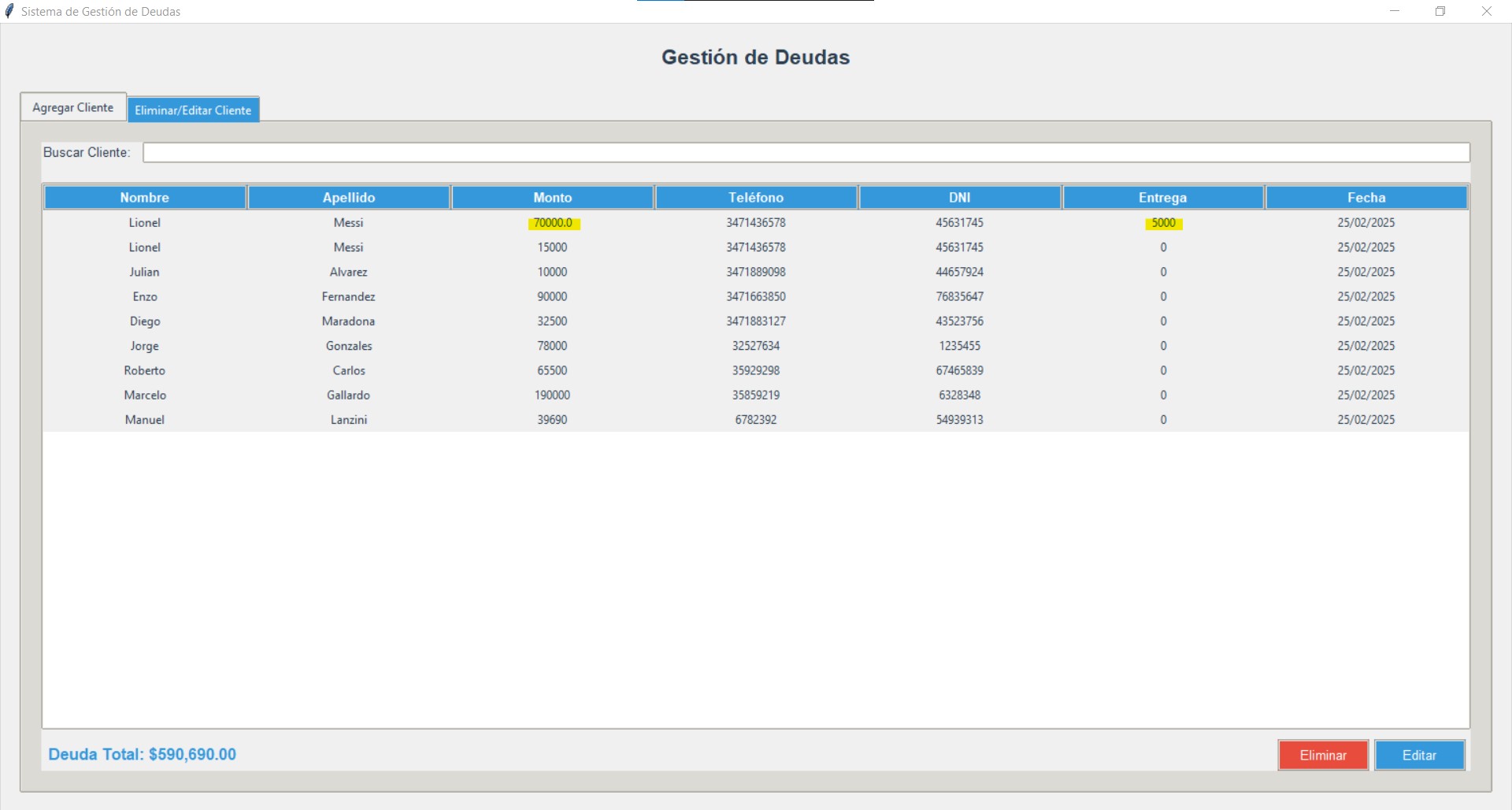Screen dimensions: 1512x810
Task: Click the feather app icon in title bar
Action: 9,11
